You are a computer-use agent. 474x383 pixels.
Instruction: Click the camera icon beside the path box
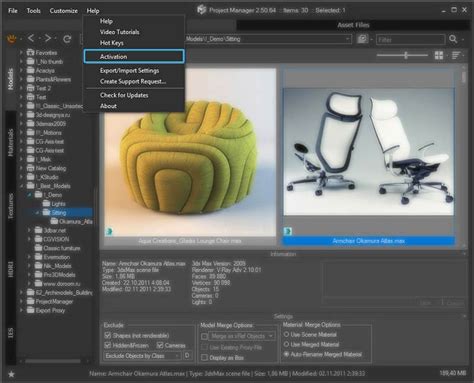coord(362,39)
